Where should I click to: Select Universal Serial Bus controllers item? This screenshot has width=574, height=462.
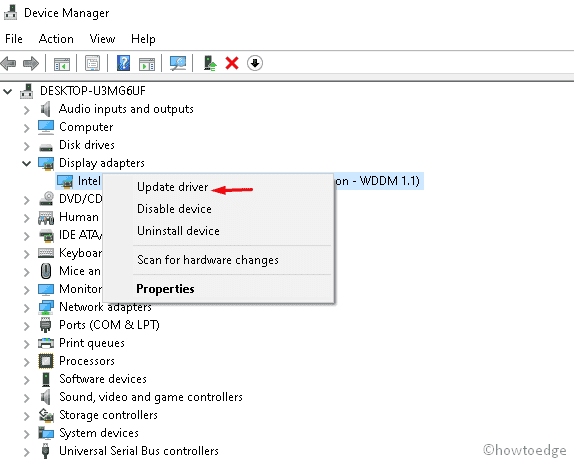139,451
